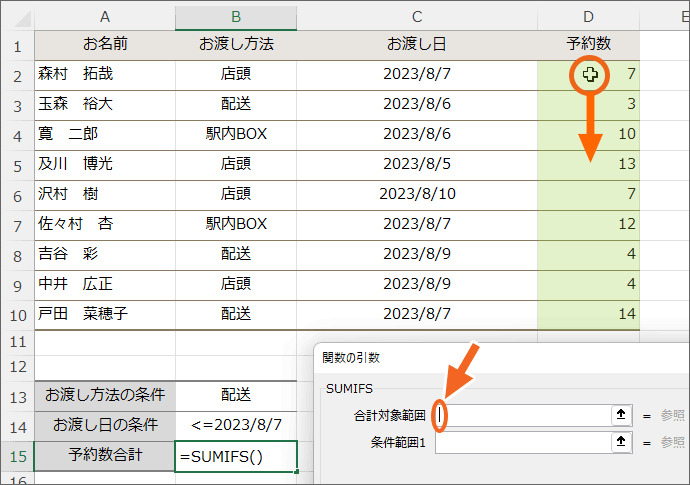Click the 予約数合計 label cell
The image size is (690, 485).
(x=105, y=456)
